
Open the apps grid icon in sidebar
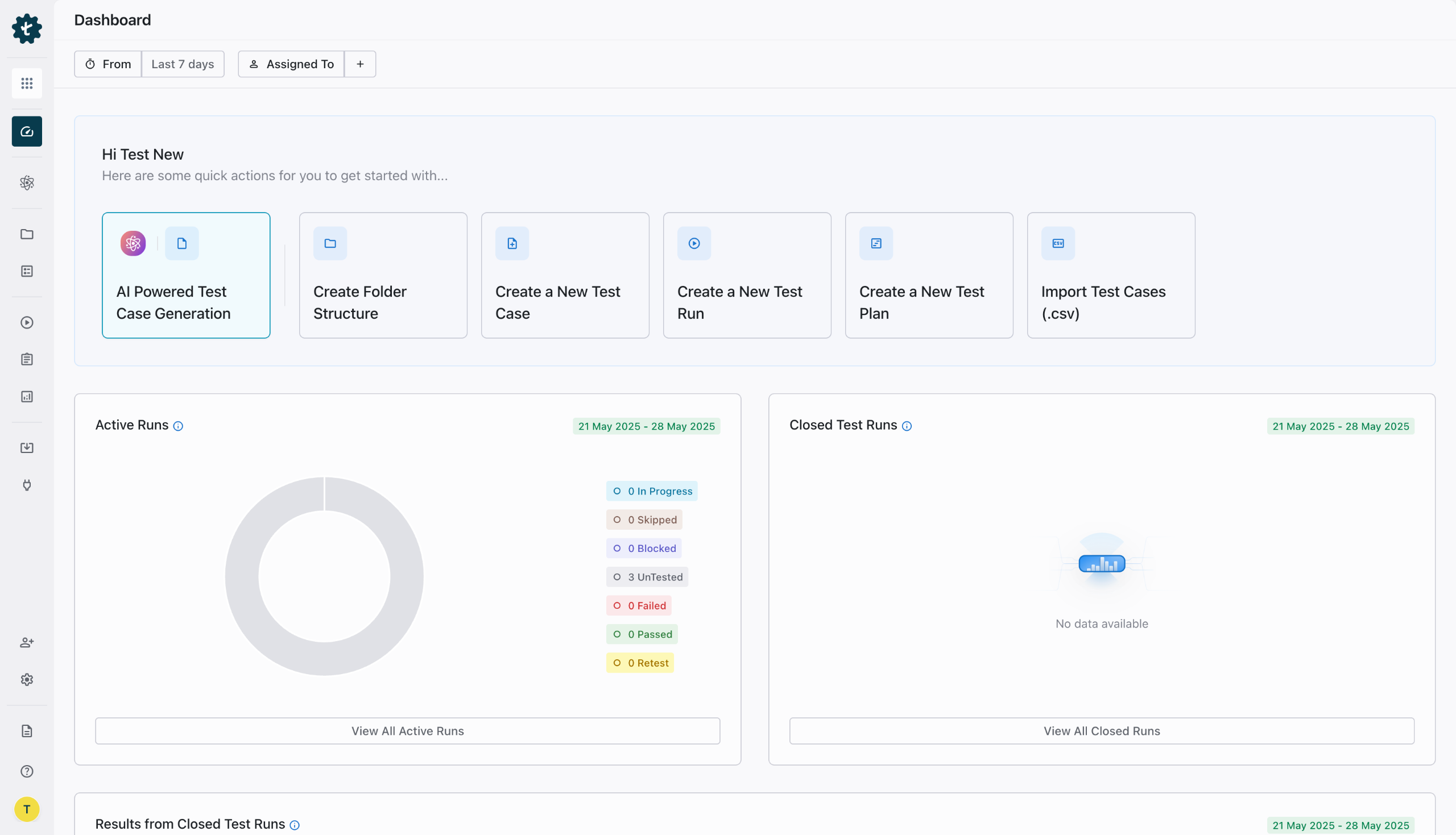(27, 83)
